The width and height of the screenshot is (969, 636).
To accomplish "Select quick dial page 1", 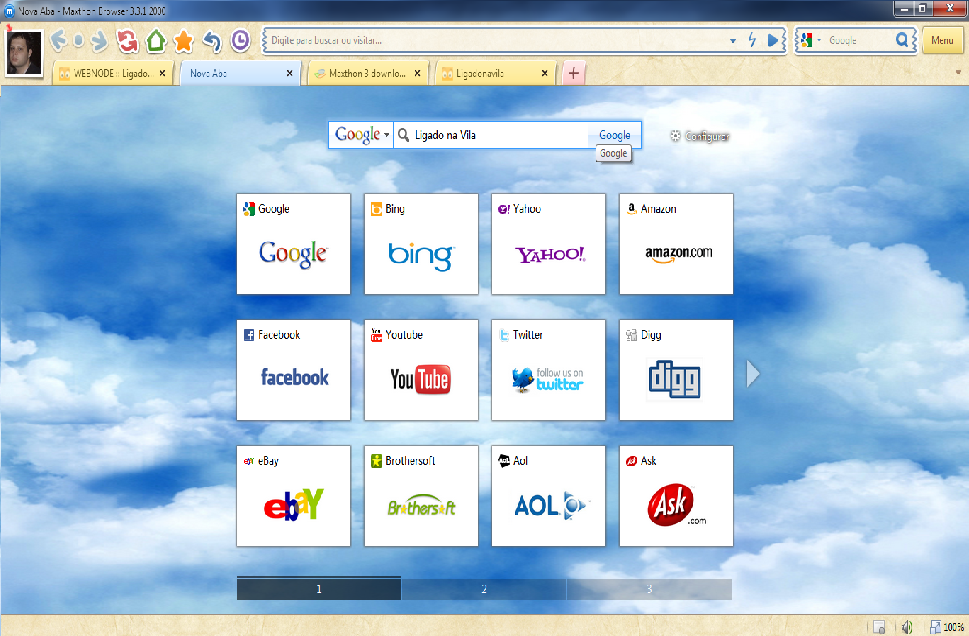I will pyautogui.click(x=319, y=588).
